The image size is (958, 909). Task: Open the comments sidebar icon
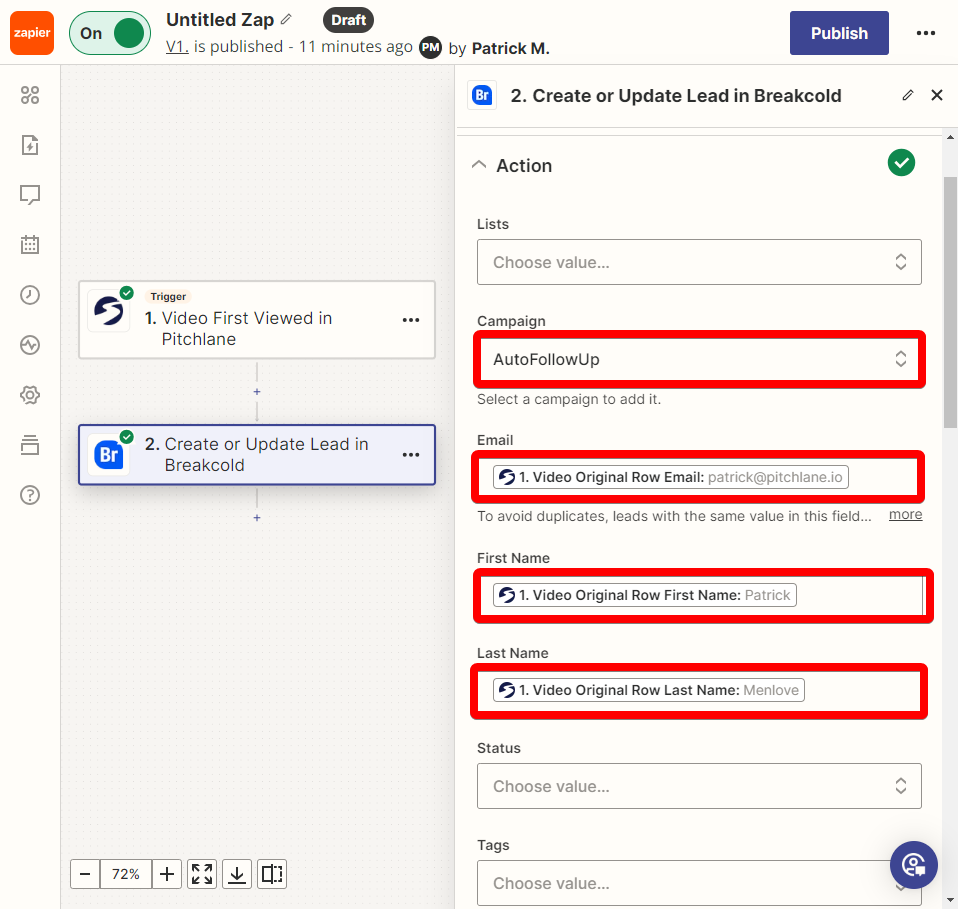(x=30, y=195)
